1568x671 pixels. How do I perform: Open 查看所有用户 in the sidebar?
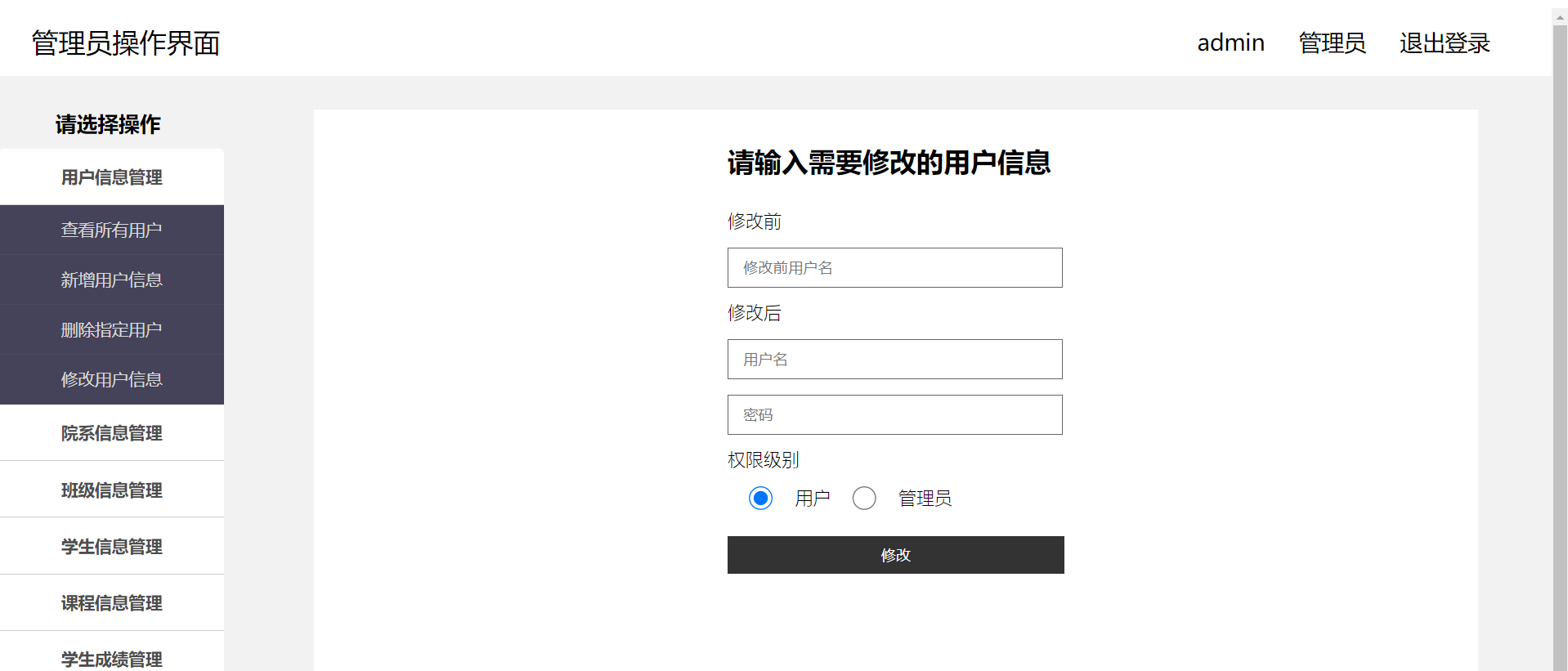112,230
